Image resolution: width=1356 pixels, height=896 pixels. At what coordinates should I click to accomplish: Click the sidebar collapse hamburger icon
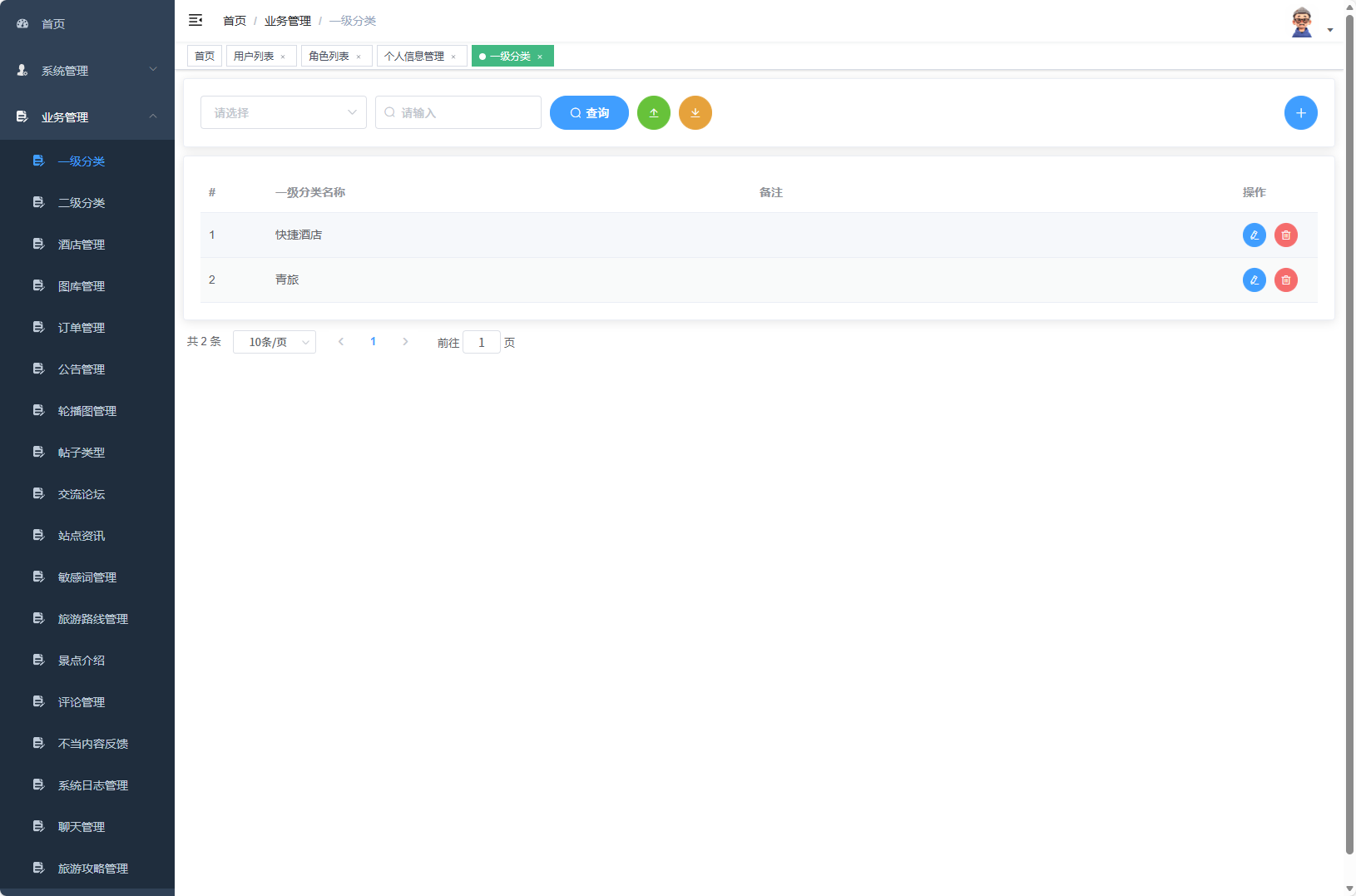coord(196,20)
